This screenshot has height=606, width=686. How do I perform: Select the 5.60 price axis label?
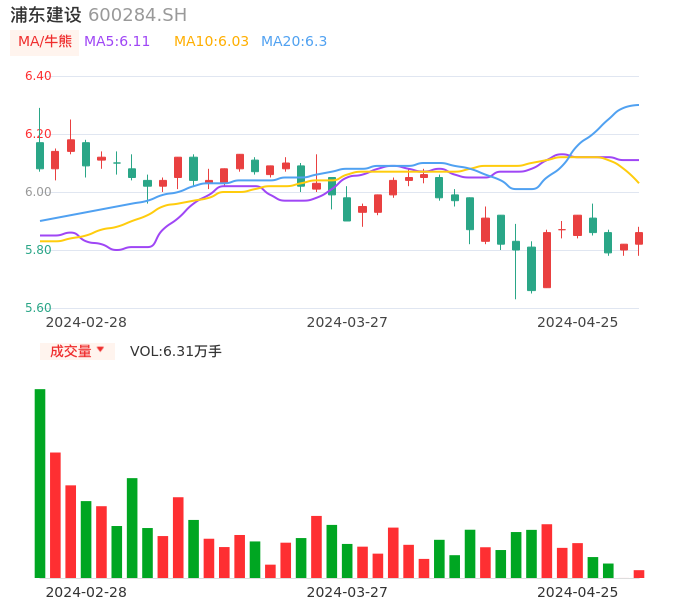(x=38, y=308)
